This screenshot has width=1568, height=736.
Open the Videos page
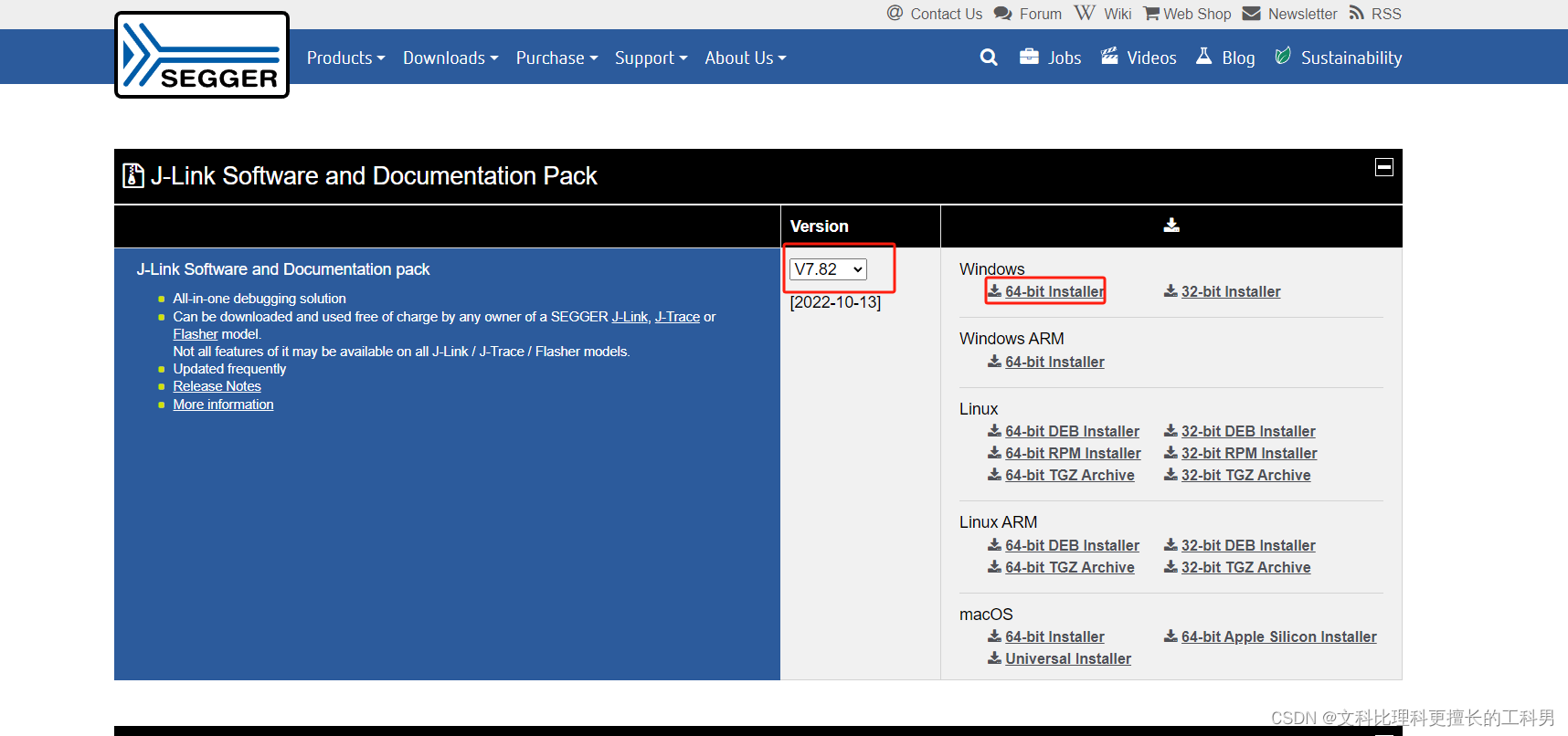[x=1151, y=58]
